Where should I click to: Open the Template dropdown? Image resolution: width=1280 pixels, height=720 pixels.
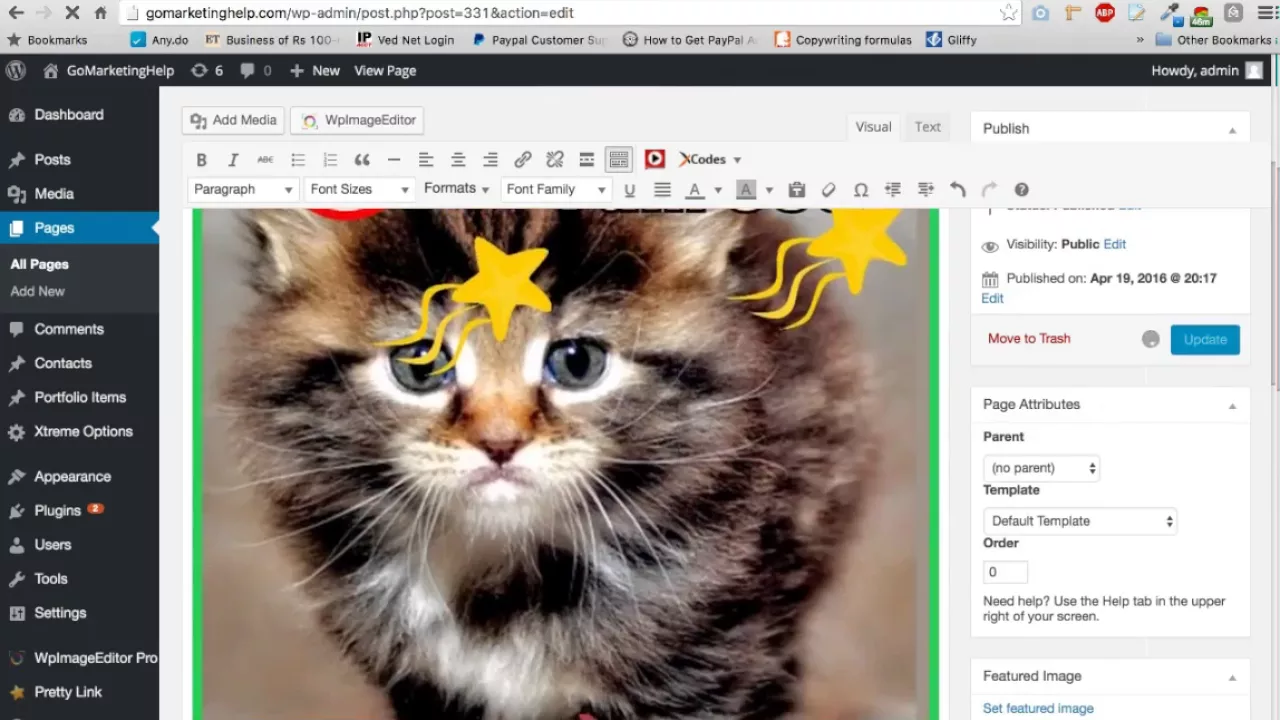click(x=1079, y=521)
